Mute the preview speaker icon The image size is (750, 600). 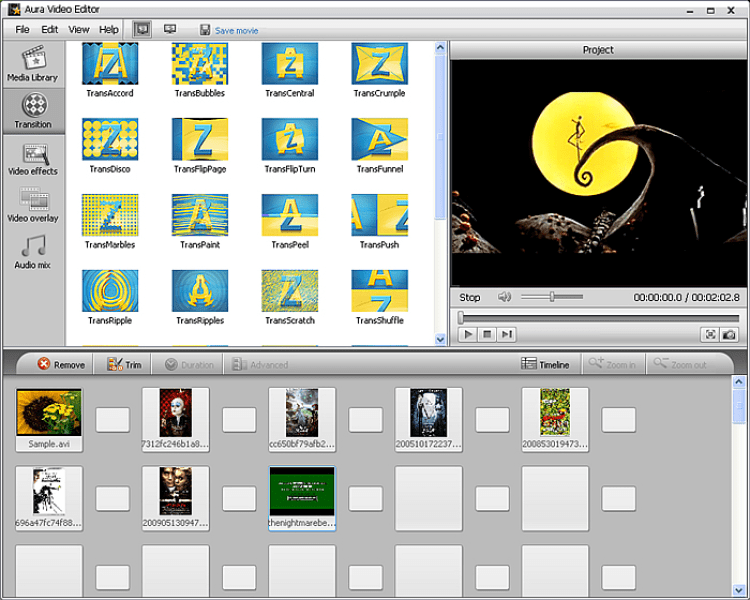(505, 297)
